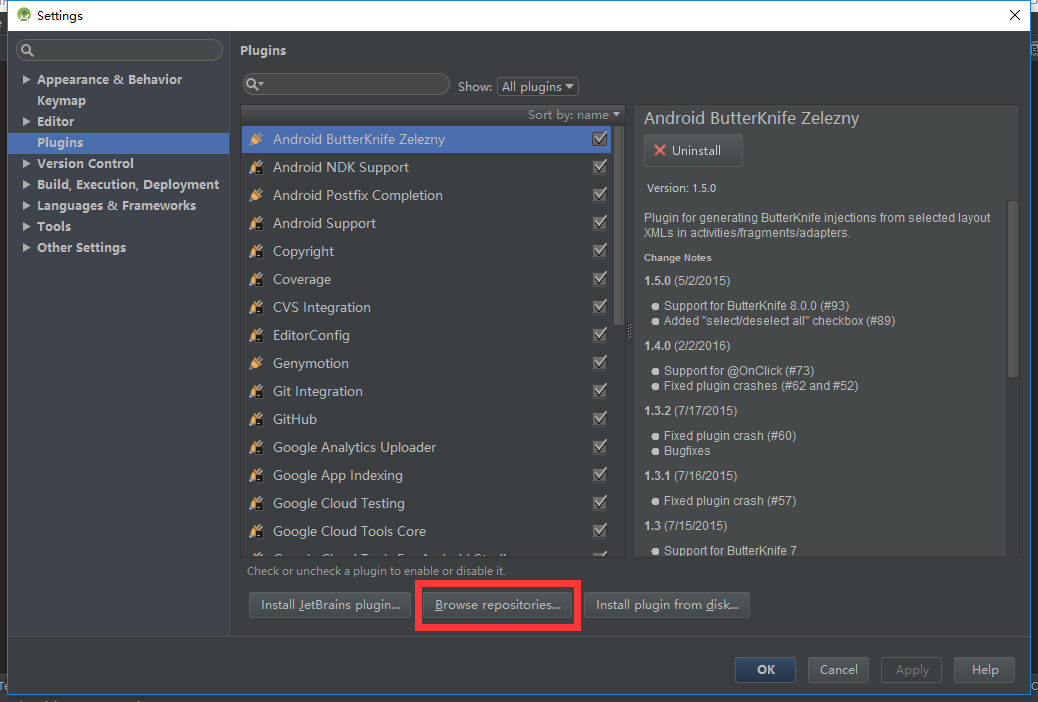Click Install plugin from disk button
This screenshot has width=1038, height=702.
pyautogui.click(x=667, y=605)
